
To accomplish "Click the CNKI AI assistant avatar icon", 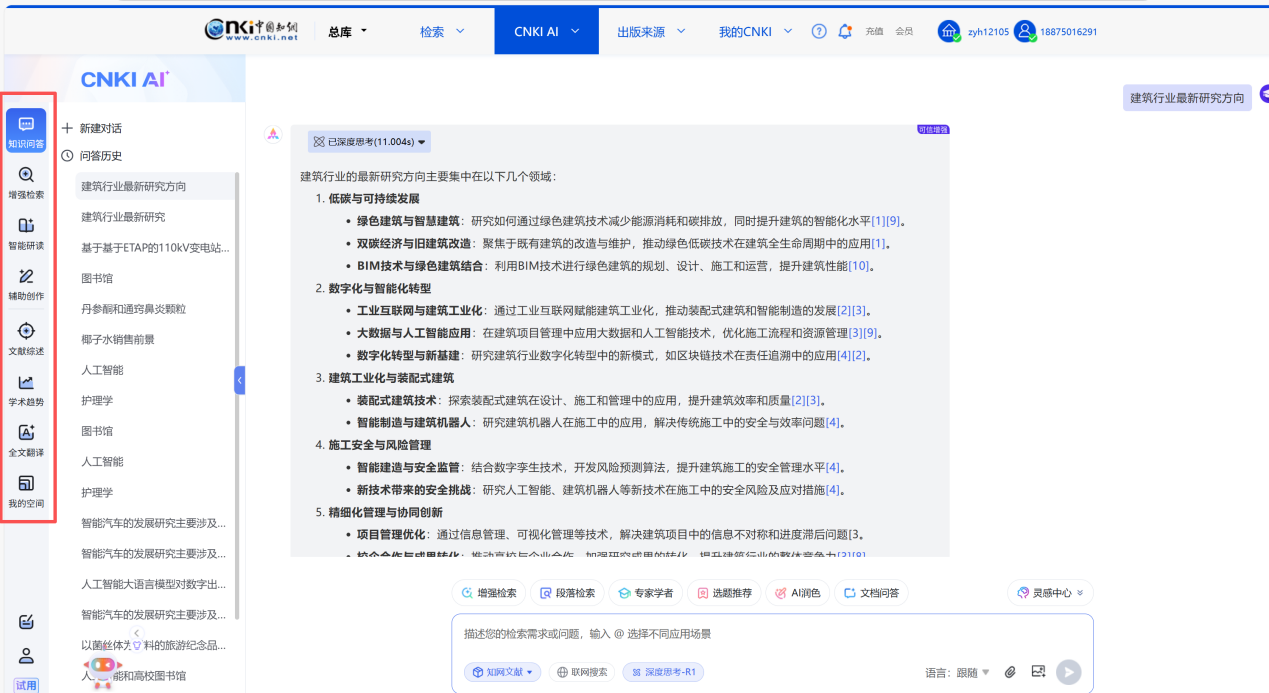I will [x=273, y=135].
